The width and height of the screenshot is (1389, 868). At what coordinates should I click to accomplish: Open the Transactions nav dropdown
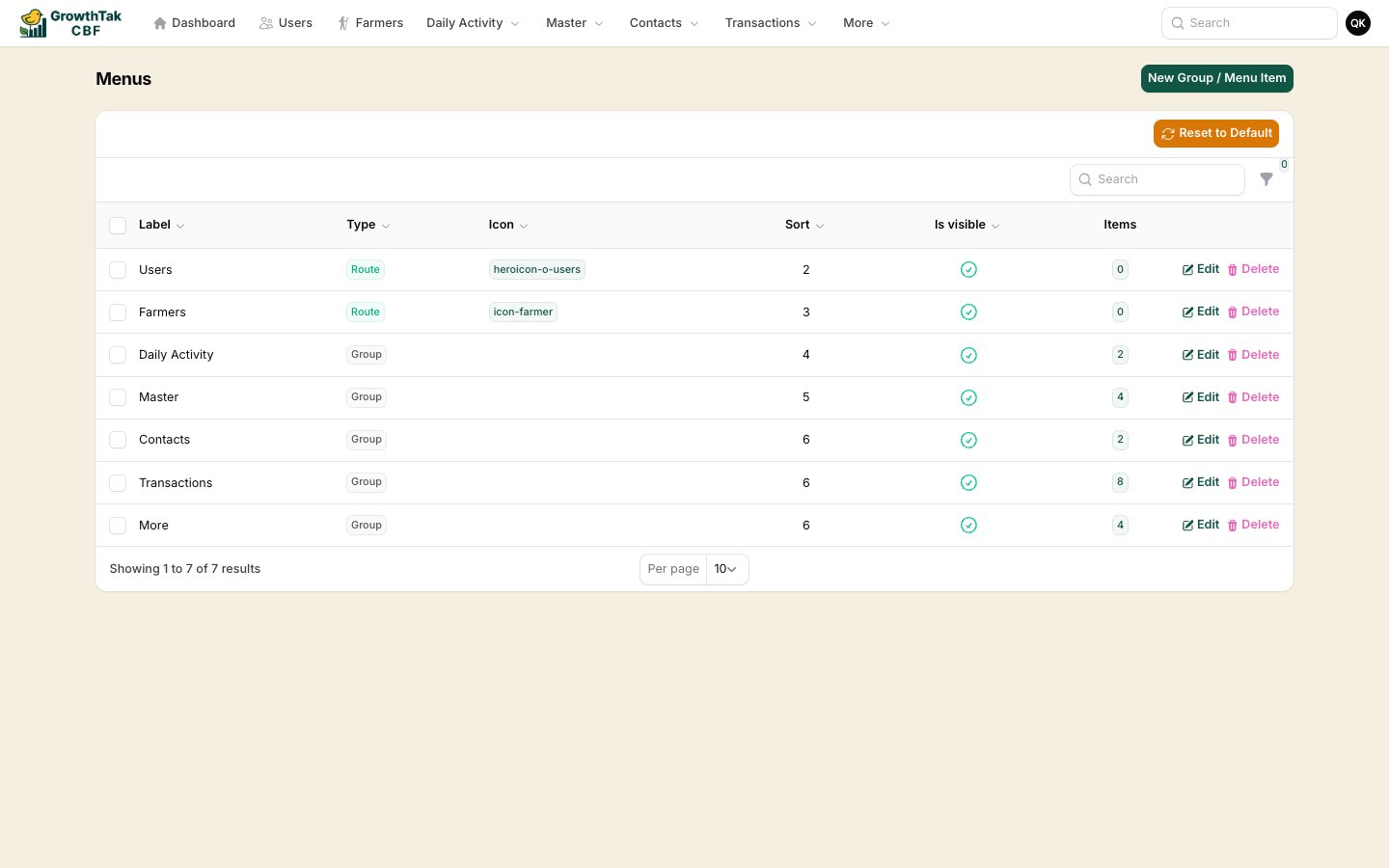pyautogui.click(x=771, y=23)
